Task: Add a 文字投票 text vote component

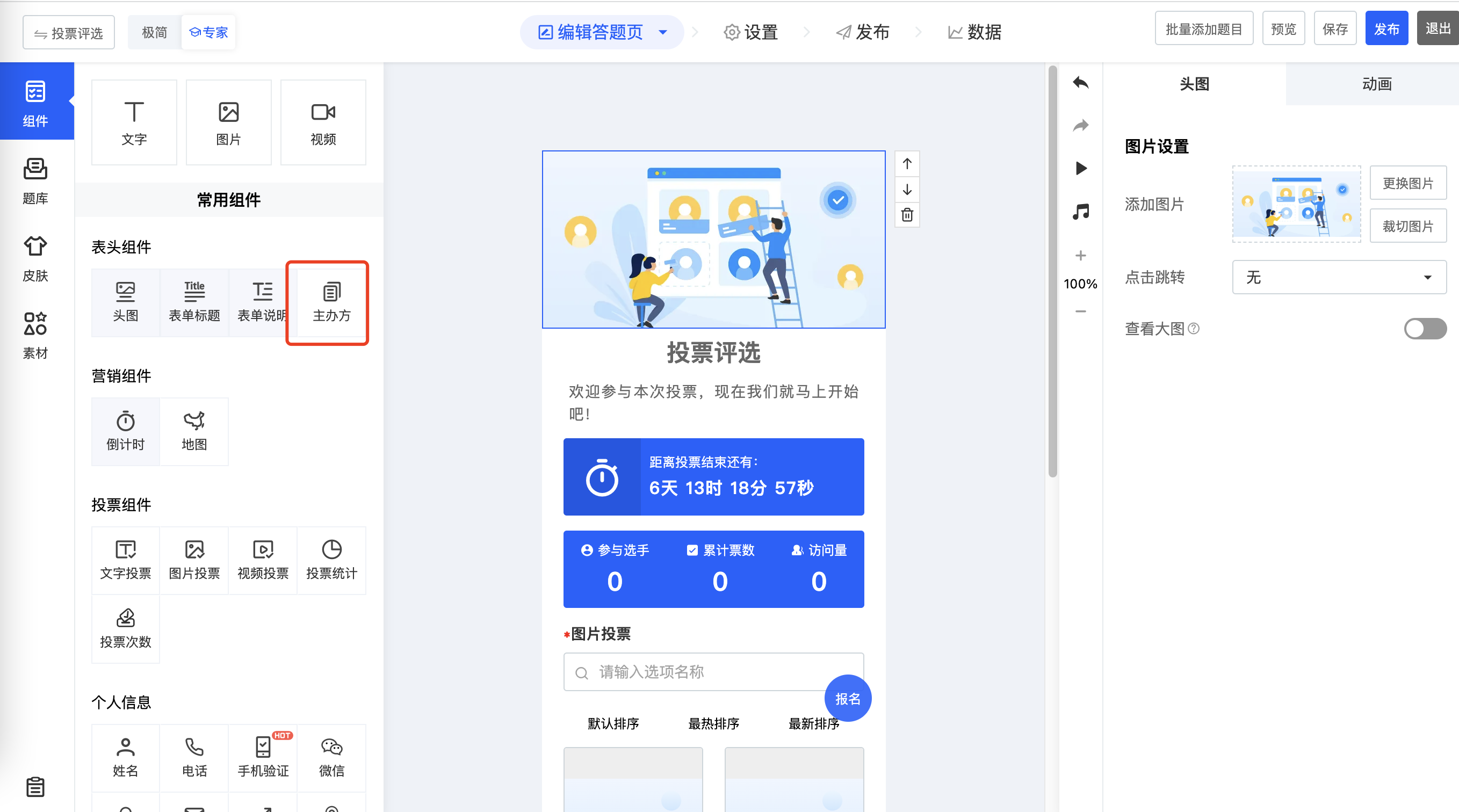Action: 126,561
